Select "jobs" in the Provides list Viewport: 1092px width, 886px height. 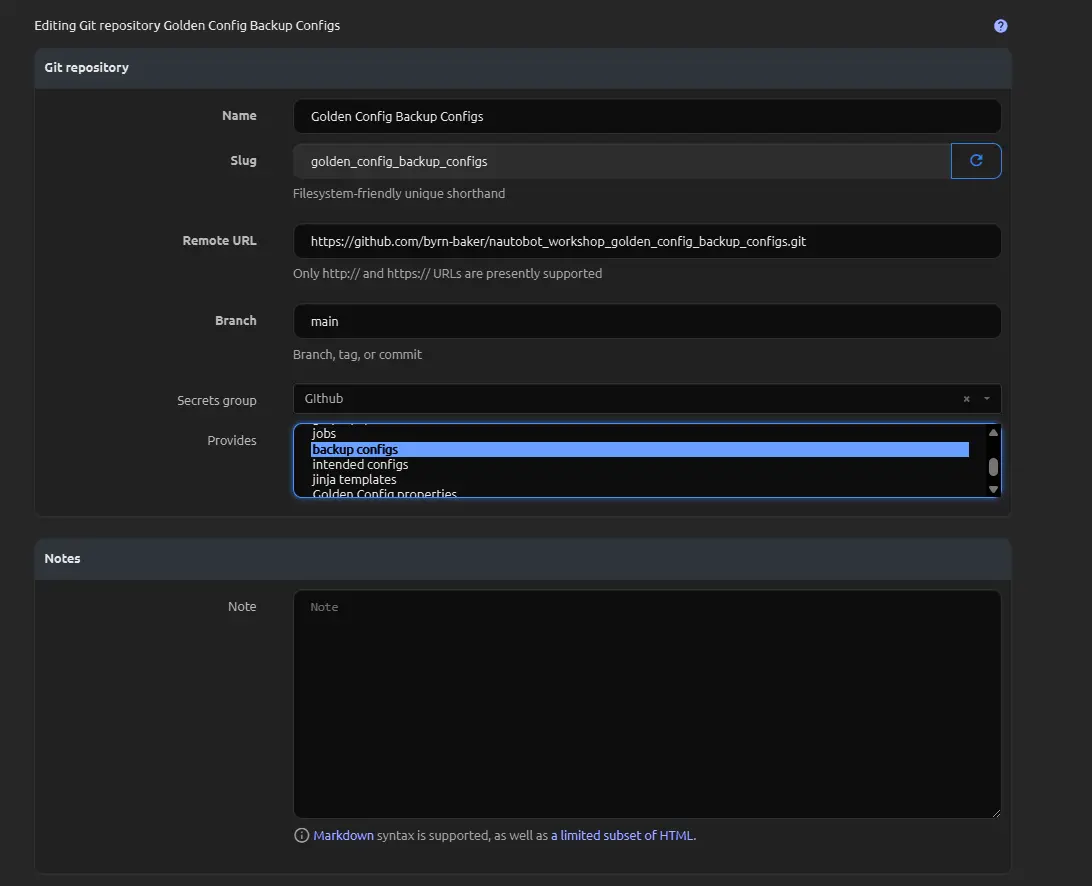tap(324, 434)
